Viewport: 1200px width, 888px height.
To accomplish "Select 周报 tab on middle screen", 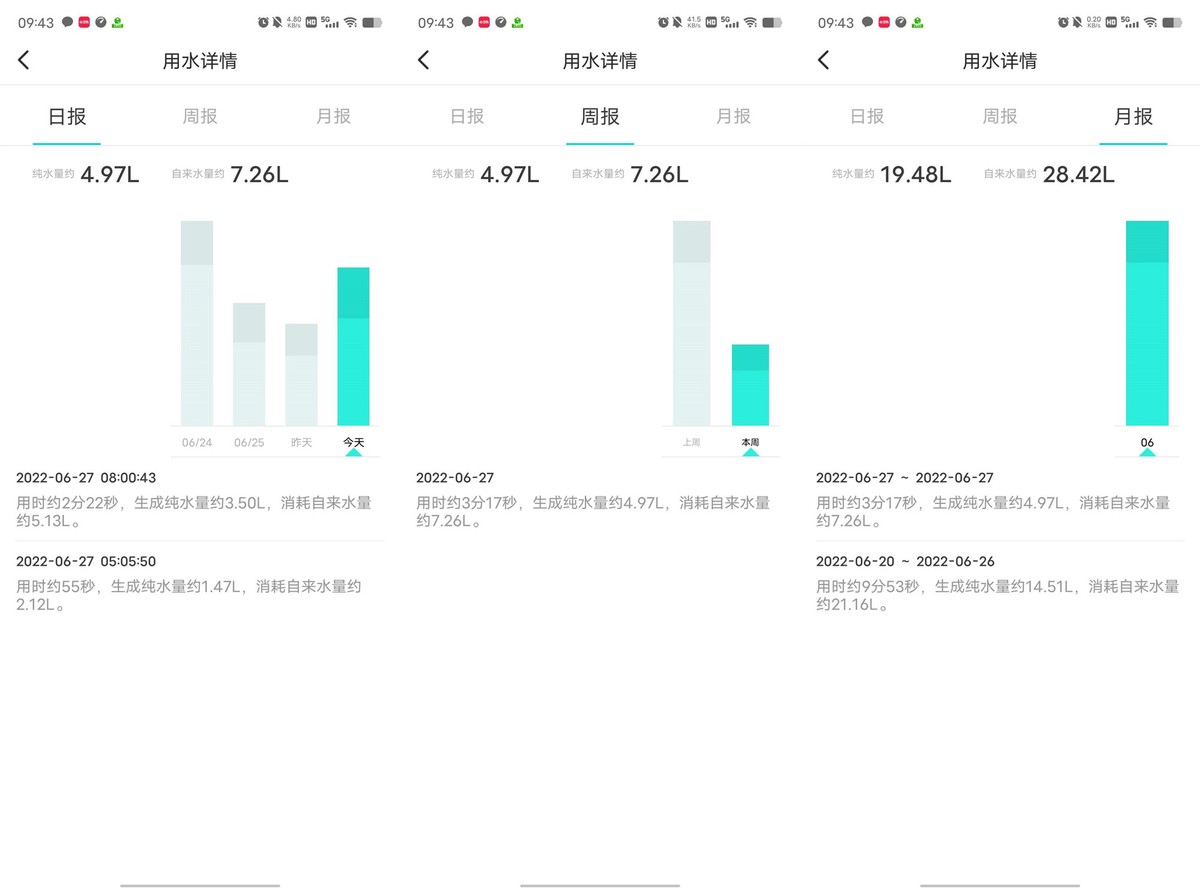I will (x=600, y=116).
